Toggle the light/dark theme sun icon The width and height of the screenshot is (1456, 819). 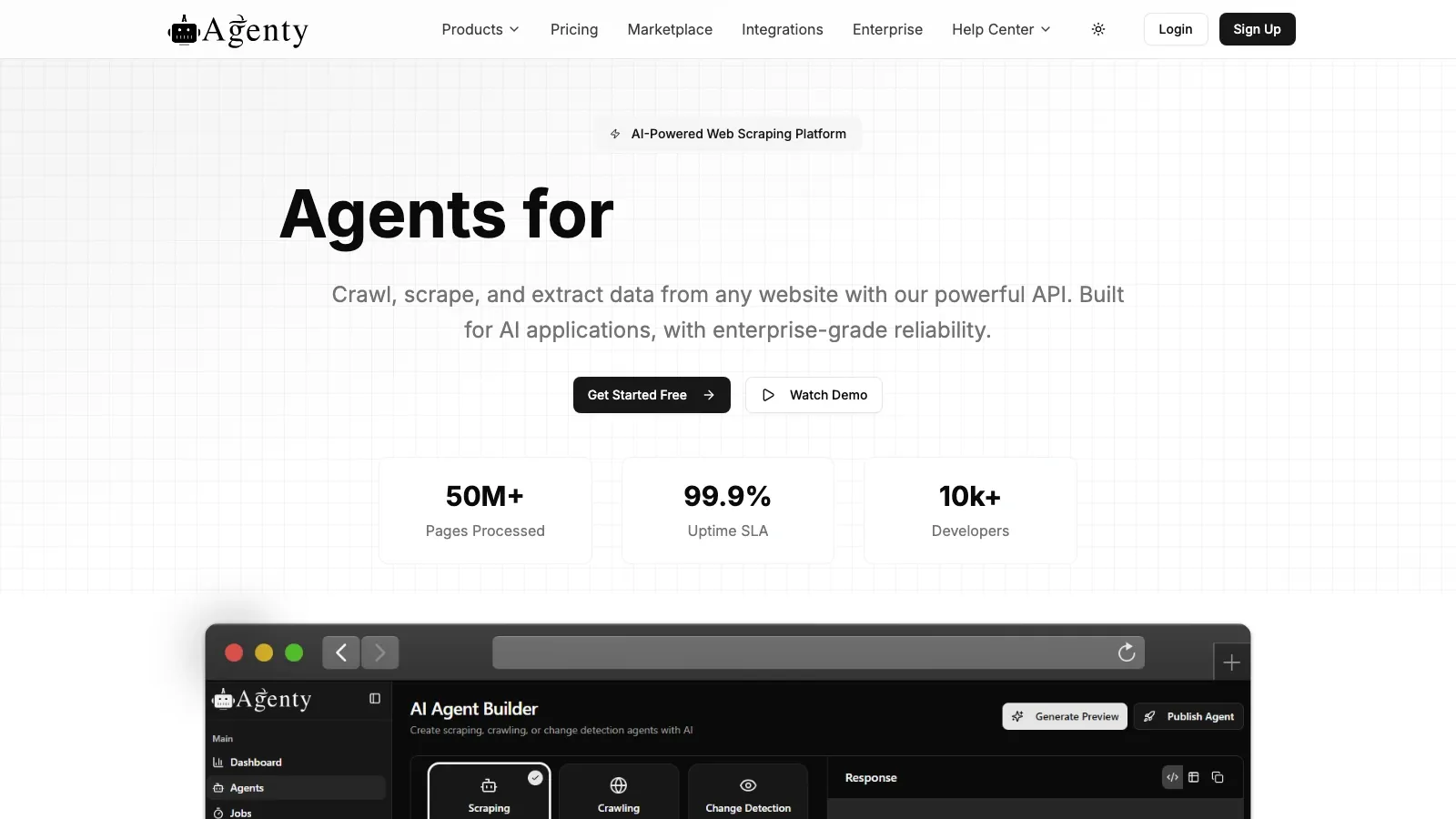[1098, 29]
